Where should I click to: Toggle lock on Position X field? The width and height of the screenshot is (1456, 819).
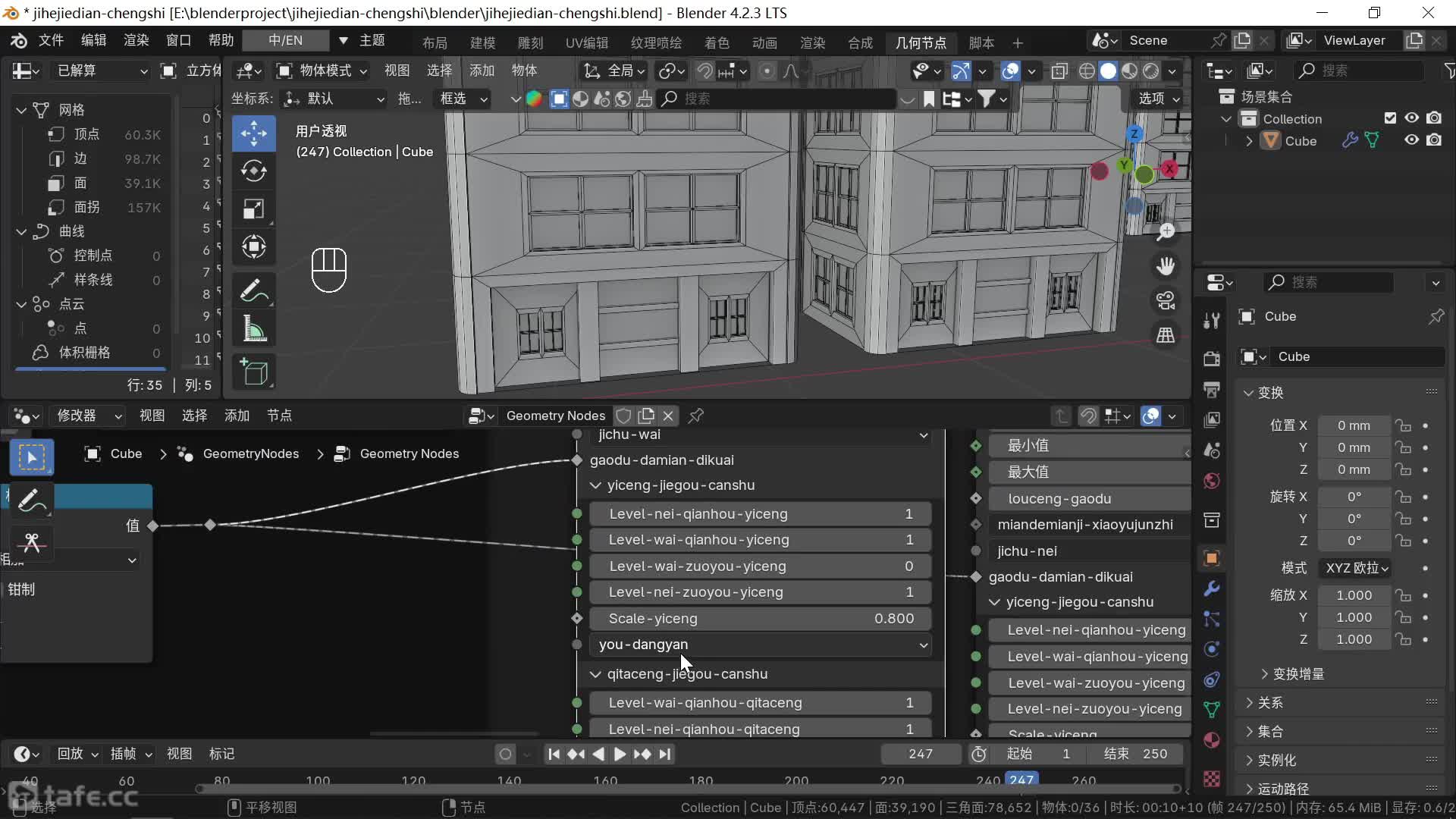click(1404, 425)
